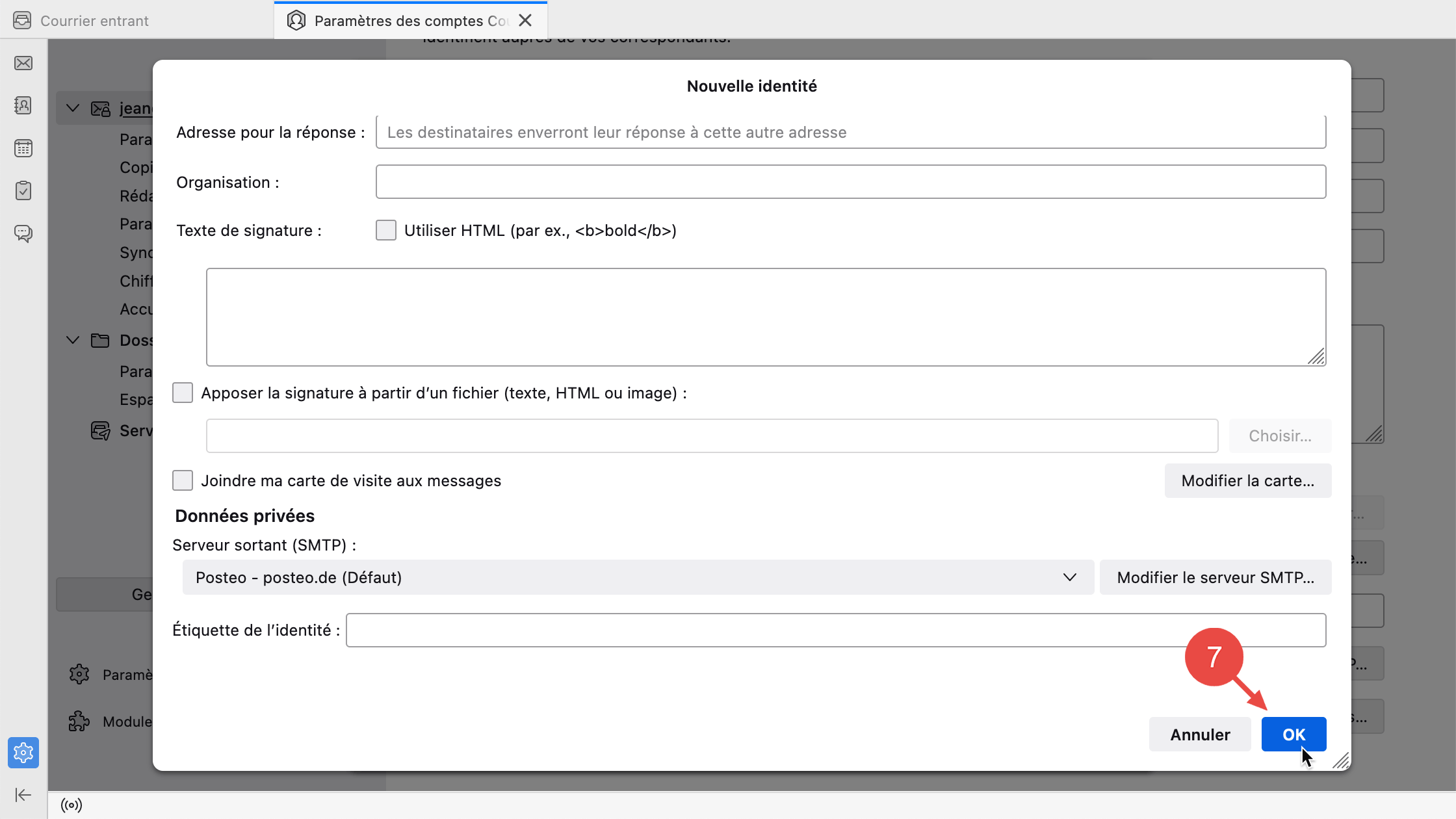Click Modifier le serveur SMTP button
Viewport: 1456px width, 819px height.
coord(1215,577)
